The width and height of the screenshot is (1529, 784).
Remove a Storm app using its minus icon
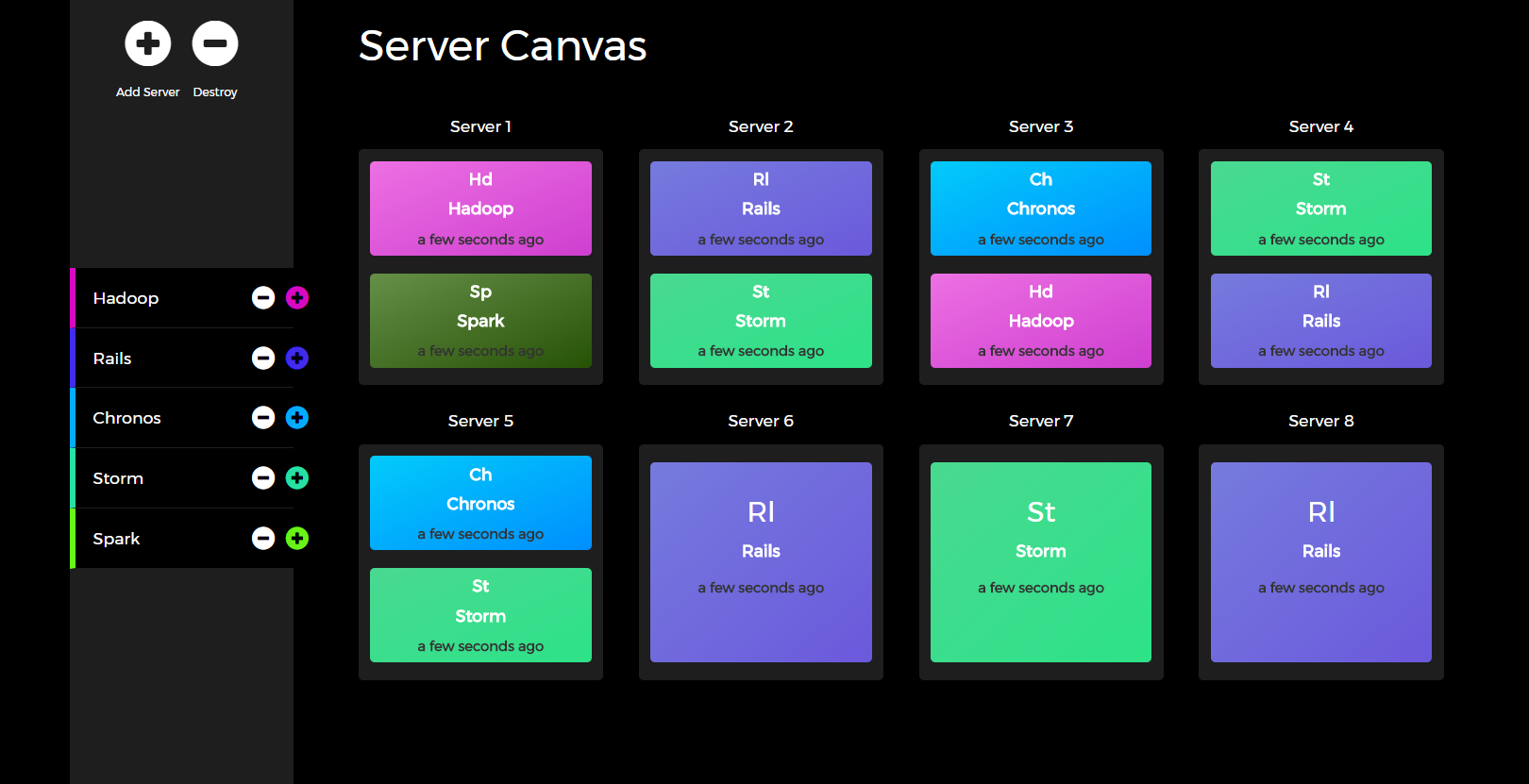pyautogui.click(x=263, y=478)
